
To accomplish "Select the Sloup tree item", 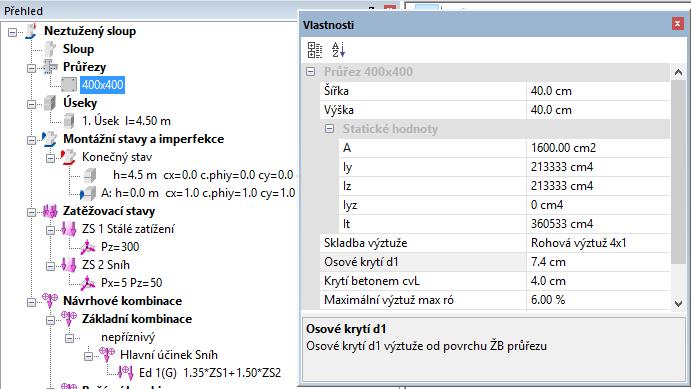I will coord(78,49).
